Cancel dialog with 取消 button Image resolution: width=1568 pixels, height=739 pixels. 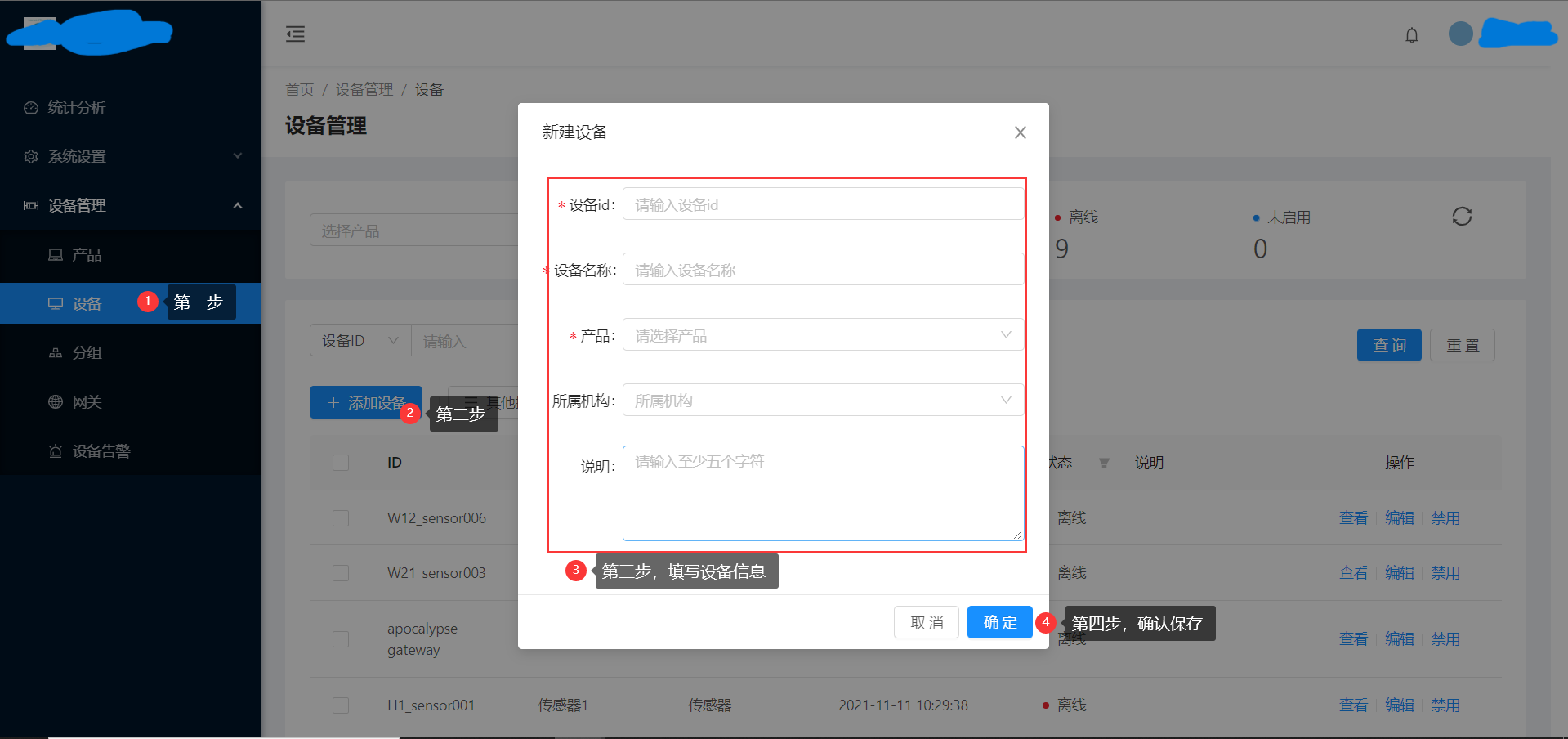pyautogui.click(x=927, y=623)
